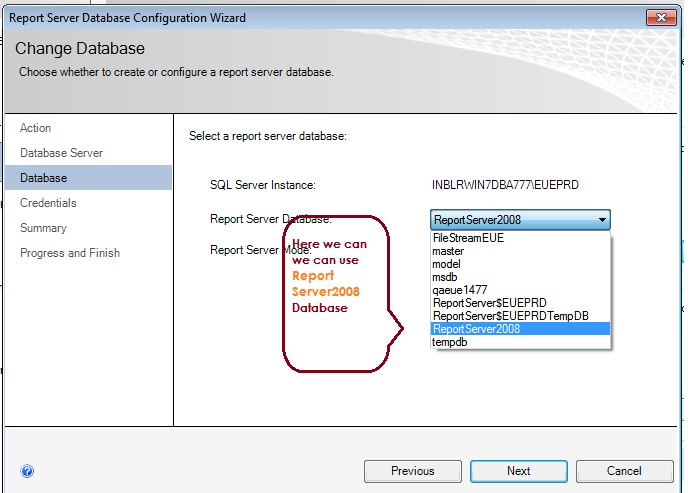Select ReportServer$EUEPRDTempDB database option
Viewport: 690px width, 493px height.
click(x=520, y=316)
